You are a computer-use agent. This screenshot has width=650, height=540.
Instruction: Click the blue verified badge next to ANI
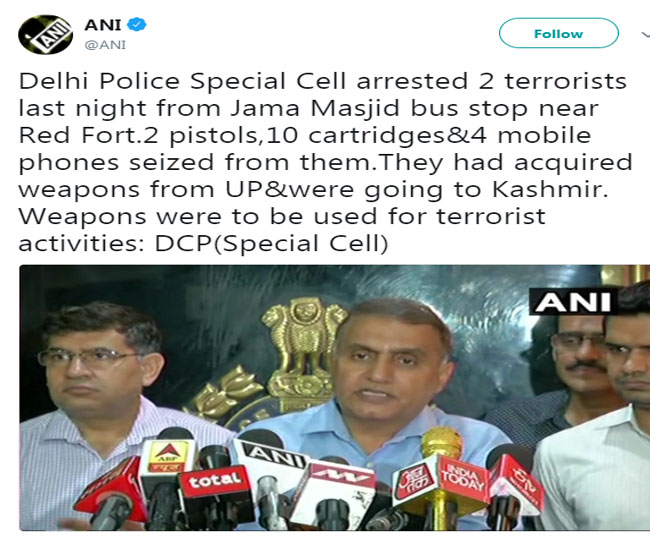point(136,24)
